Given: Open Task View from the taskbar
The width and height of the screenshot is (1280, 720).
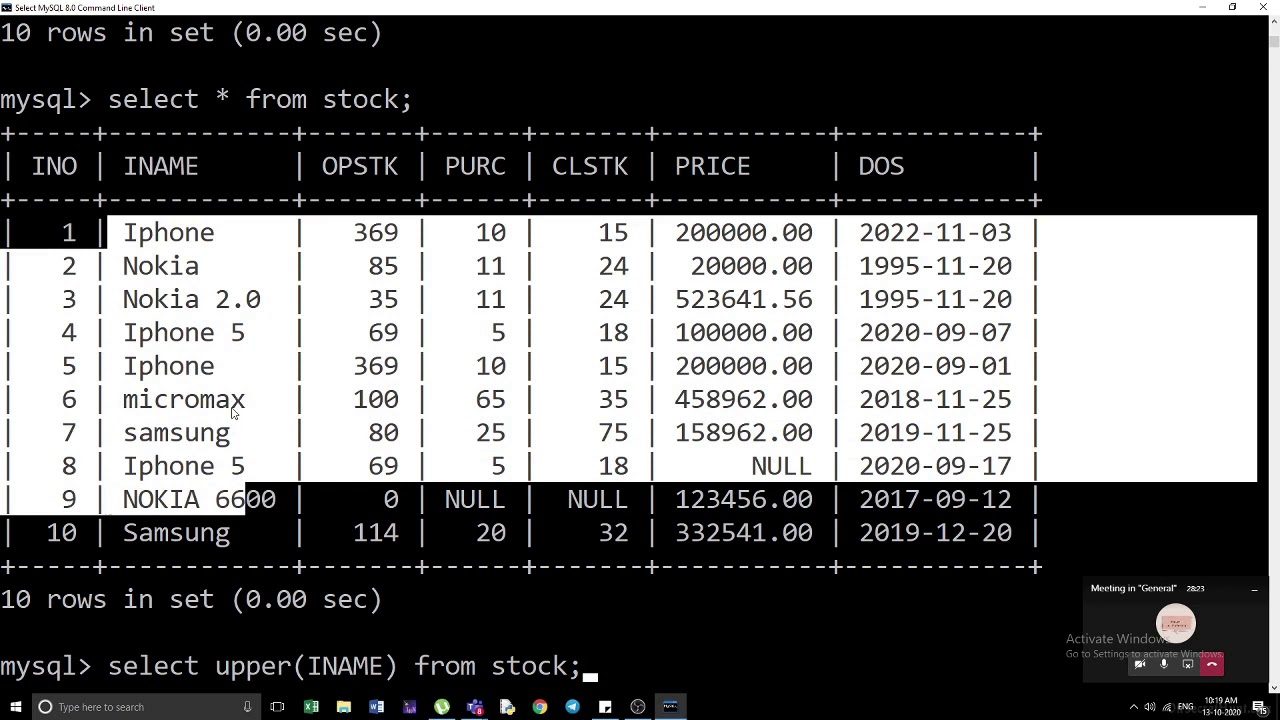Looking at the screenshot, I should 277,707.
